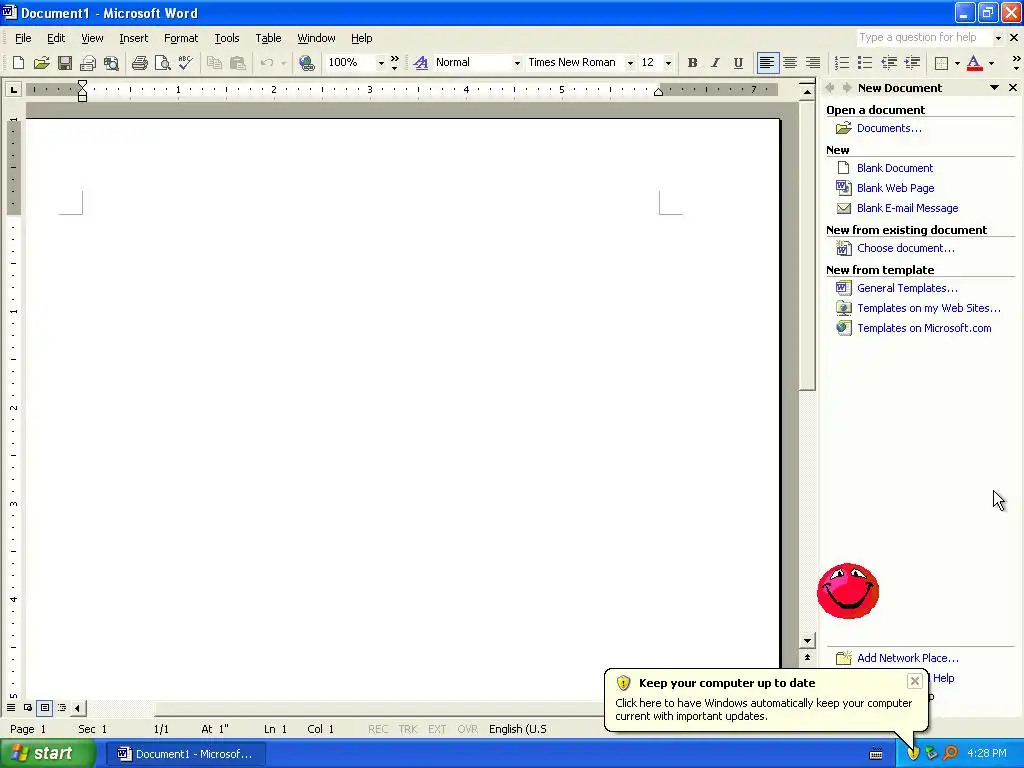Open the font color dropdown arrow
The height and width of the screenshot is (768, 1024).
click(991, 63)
